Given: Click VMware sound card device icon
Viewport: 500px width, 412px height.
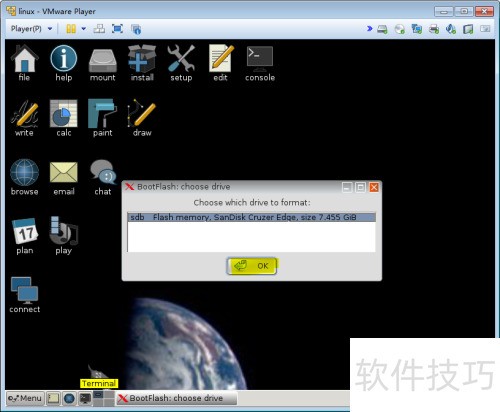Looking at the screenshot, I should 451,29.
